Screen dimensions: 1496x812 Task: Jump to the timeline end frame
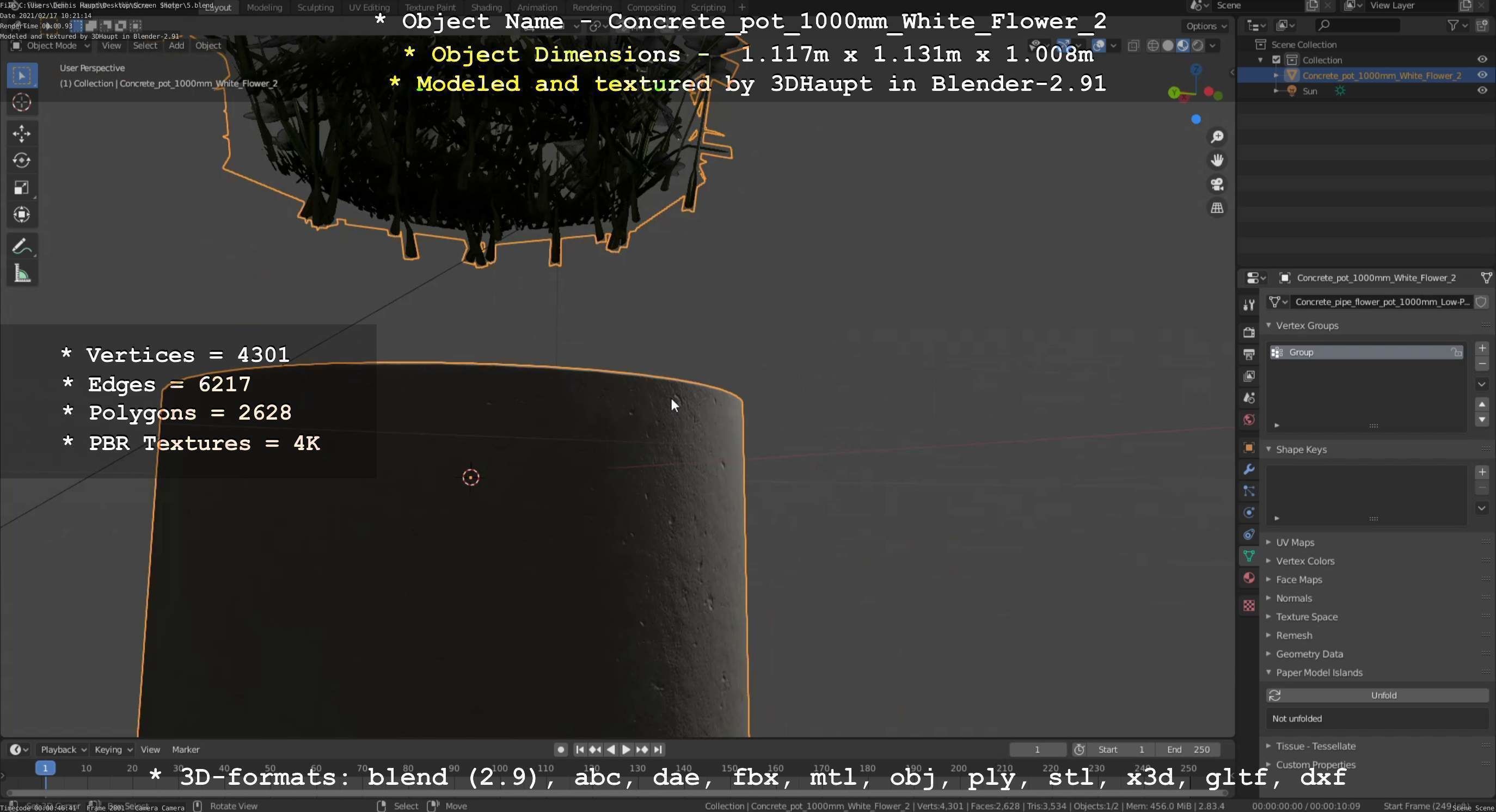658,749
